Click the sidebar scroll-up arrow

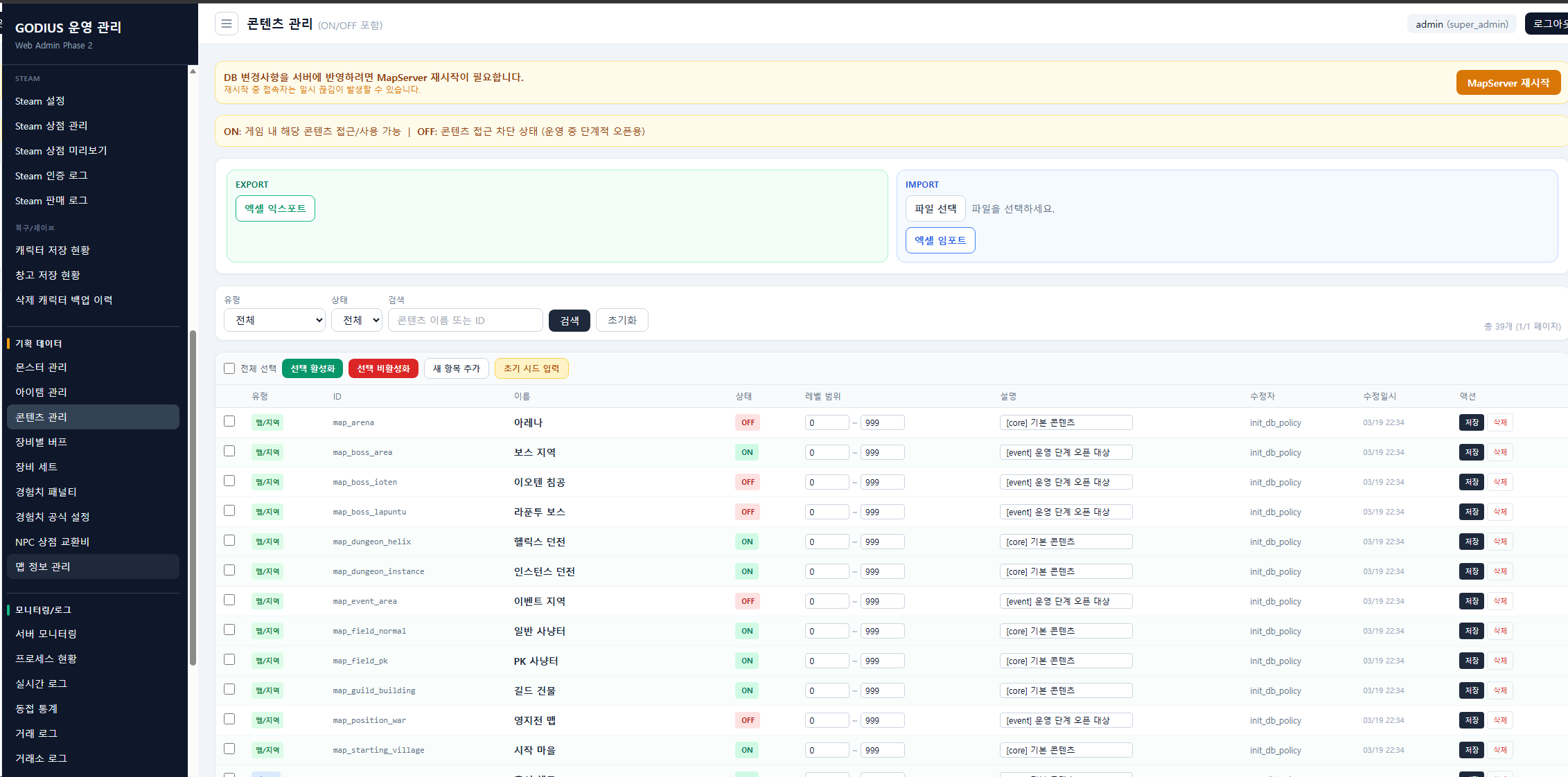[x=193, y=71]
